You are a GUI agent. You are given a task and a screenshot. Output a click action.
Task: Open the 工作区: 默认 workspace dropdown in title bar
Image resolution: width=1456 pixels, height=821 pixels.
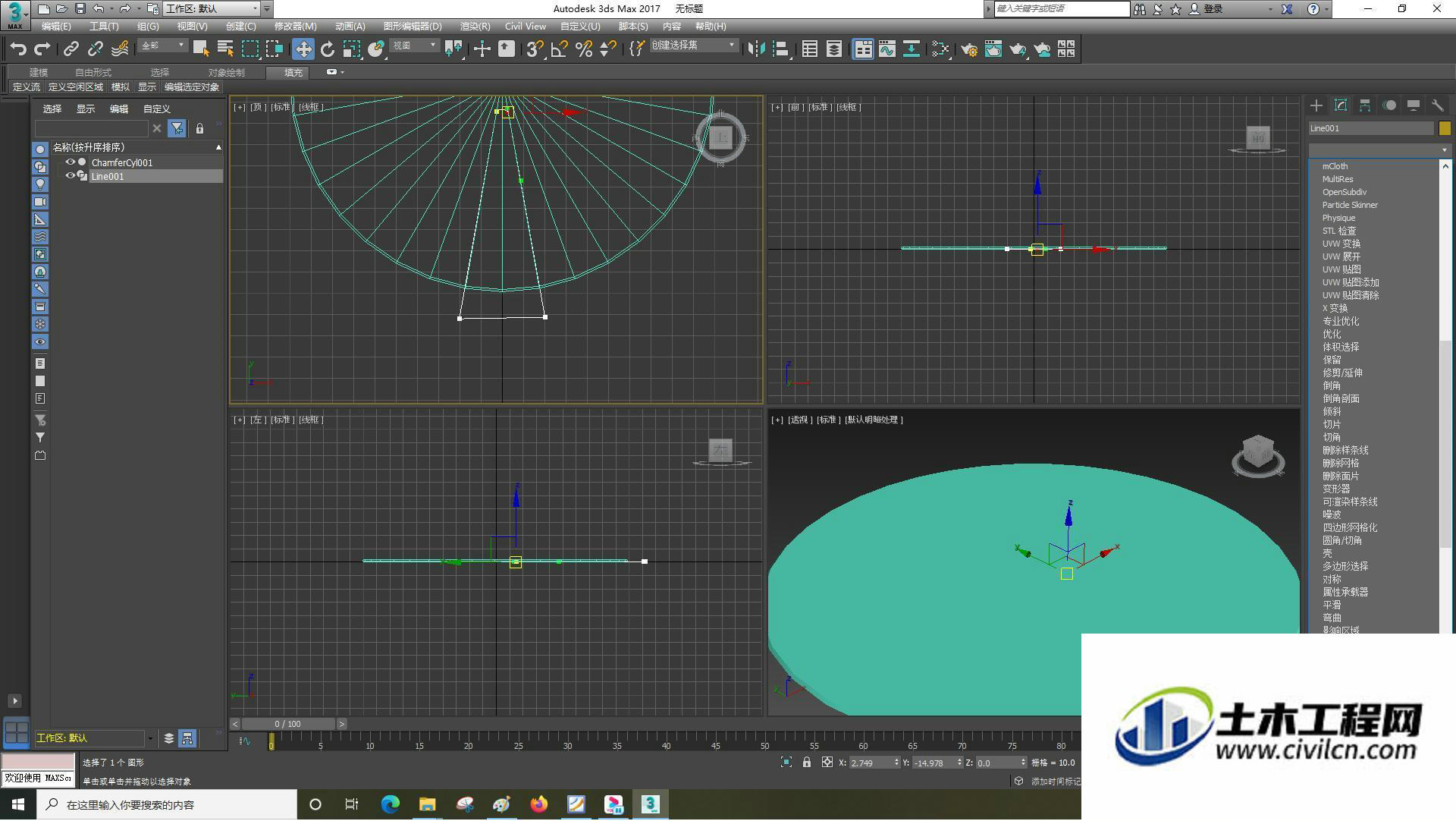point(212,8)
